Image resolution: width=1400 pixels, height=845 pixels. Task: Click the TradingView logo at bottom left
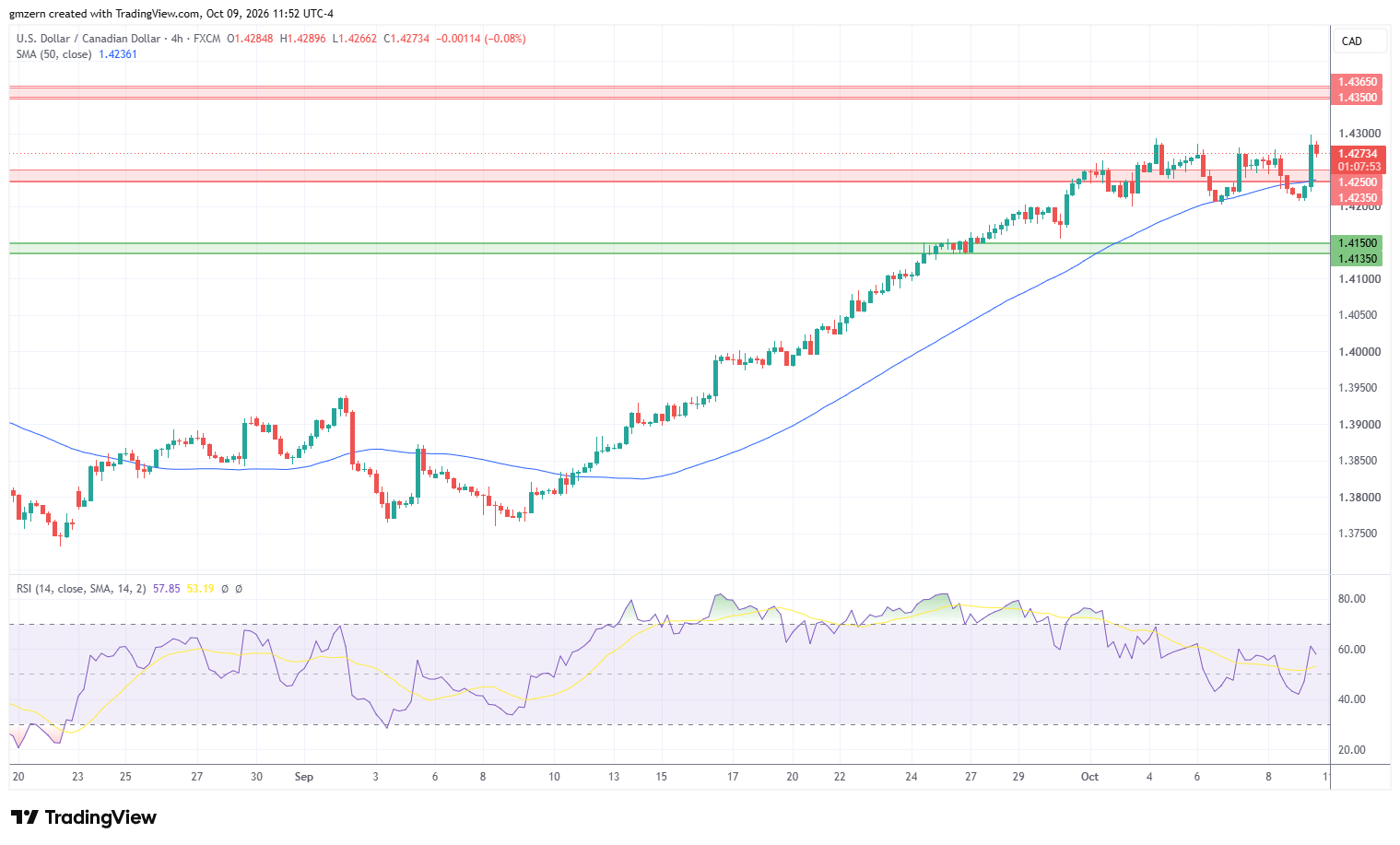83,817
